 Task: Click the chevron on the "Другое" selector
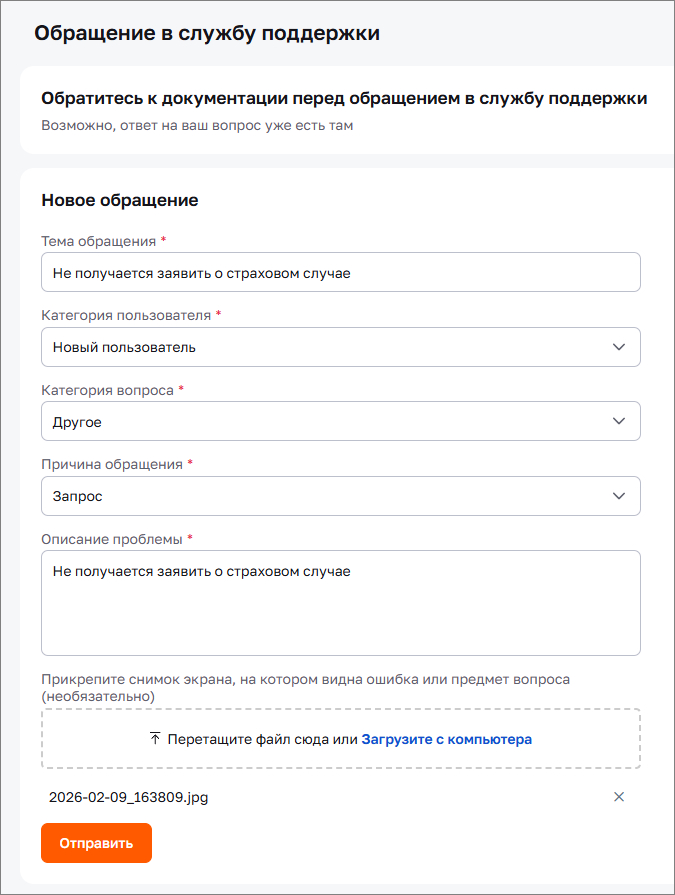pos(617,421)
